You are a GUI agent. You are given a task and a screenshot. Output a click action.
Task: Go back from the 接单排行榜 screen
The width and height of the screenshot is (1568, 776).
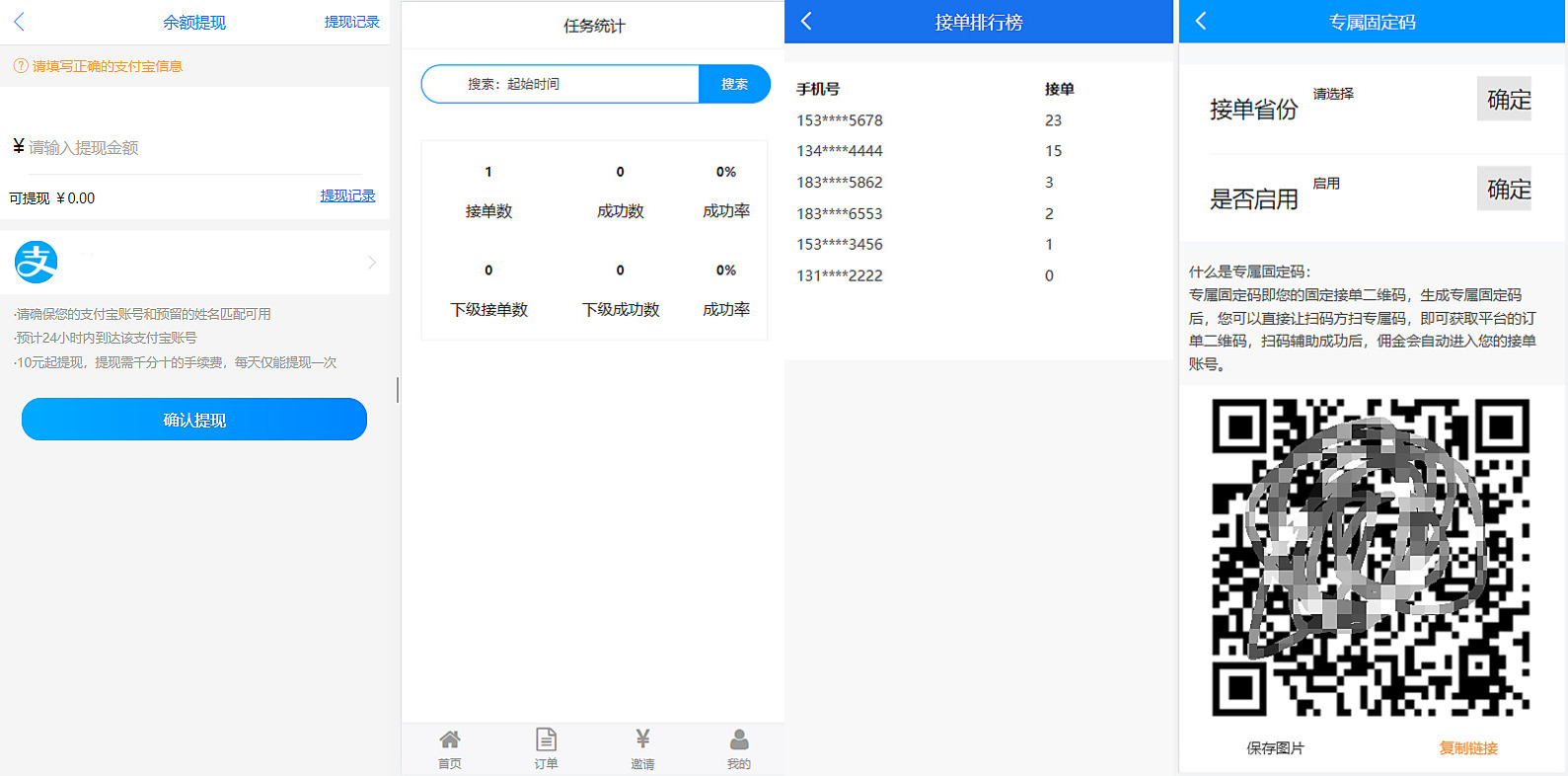coord(806,21)
